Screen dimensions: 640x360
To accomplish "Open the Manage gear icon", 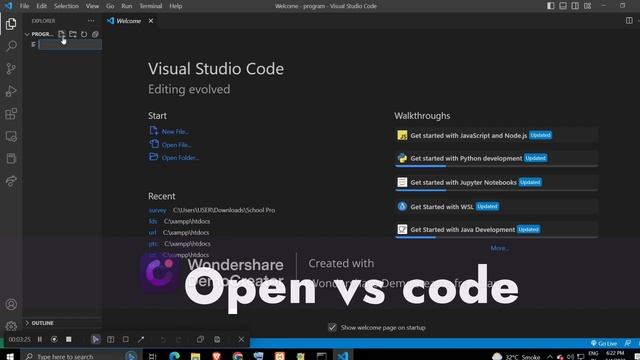I will [x=11, y=326].
